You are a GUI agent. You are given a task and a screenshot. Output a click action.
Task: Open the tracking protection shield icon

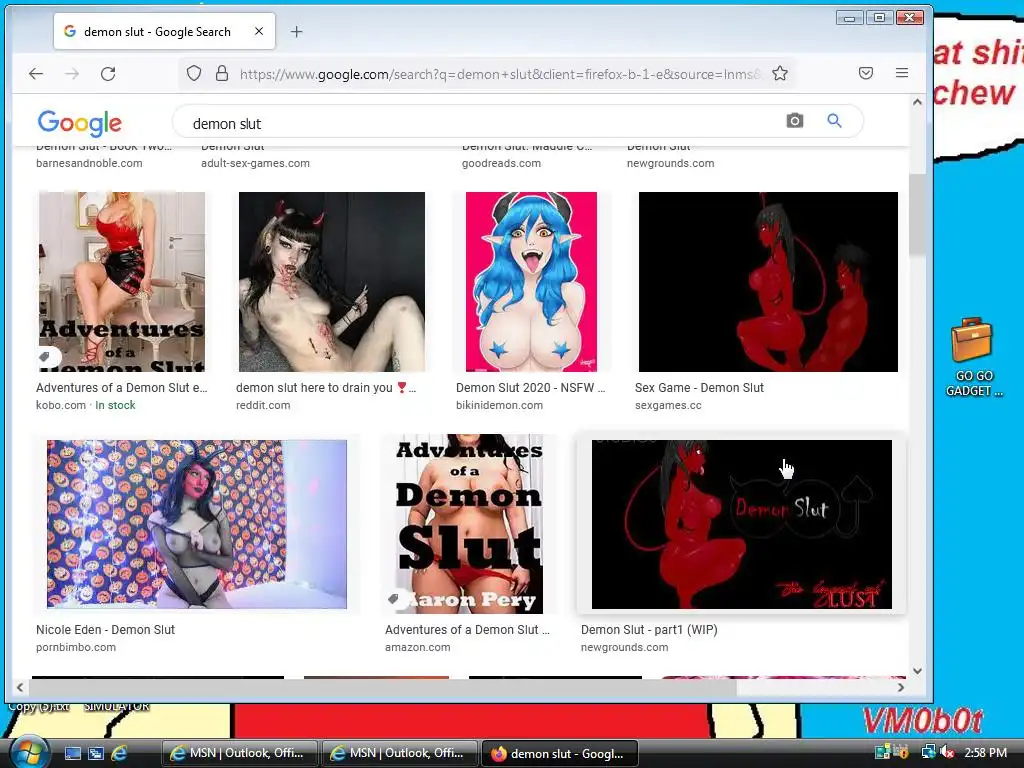pyautogui.click(x=194, y=73)
